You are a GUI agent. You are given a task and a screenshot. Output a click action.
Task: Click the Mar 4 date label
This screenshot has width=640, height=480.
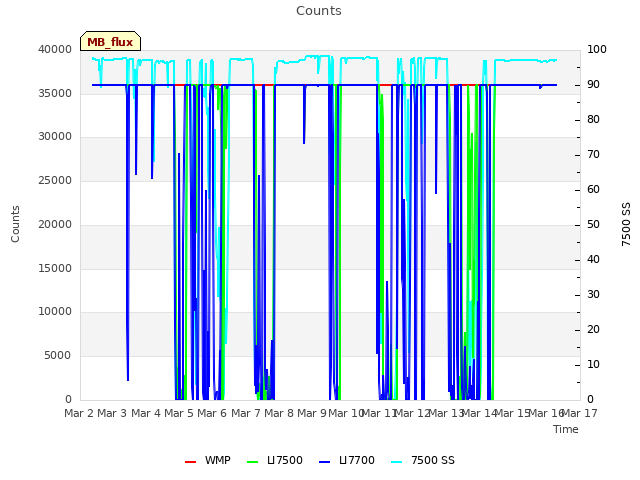pos(146,413)
